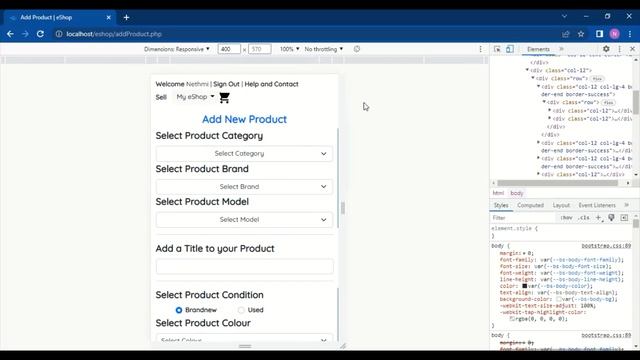Open the Dimensions: Responsive dropdown
The height and width of the screenshot is (360, 640).
coord(177,49)
